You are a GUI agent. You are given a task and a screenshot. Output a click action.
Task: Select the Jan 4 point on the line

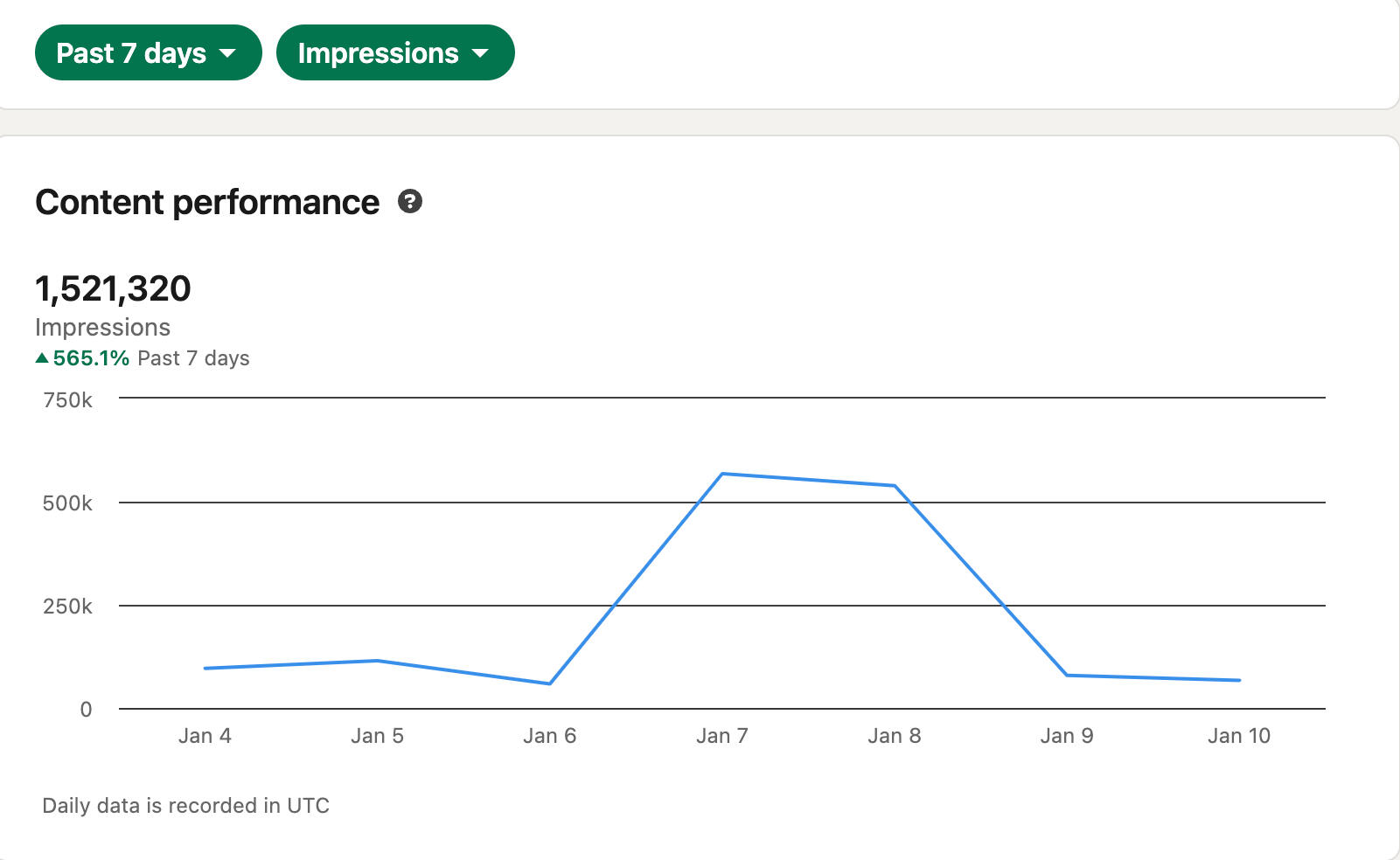click(x=205, y=669)
